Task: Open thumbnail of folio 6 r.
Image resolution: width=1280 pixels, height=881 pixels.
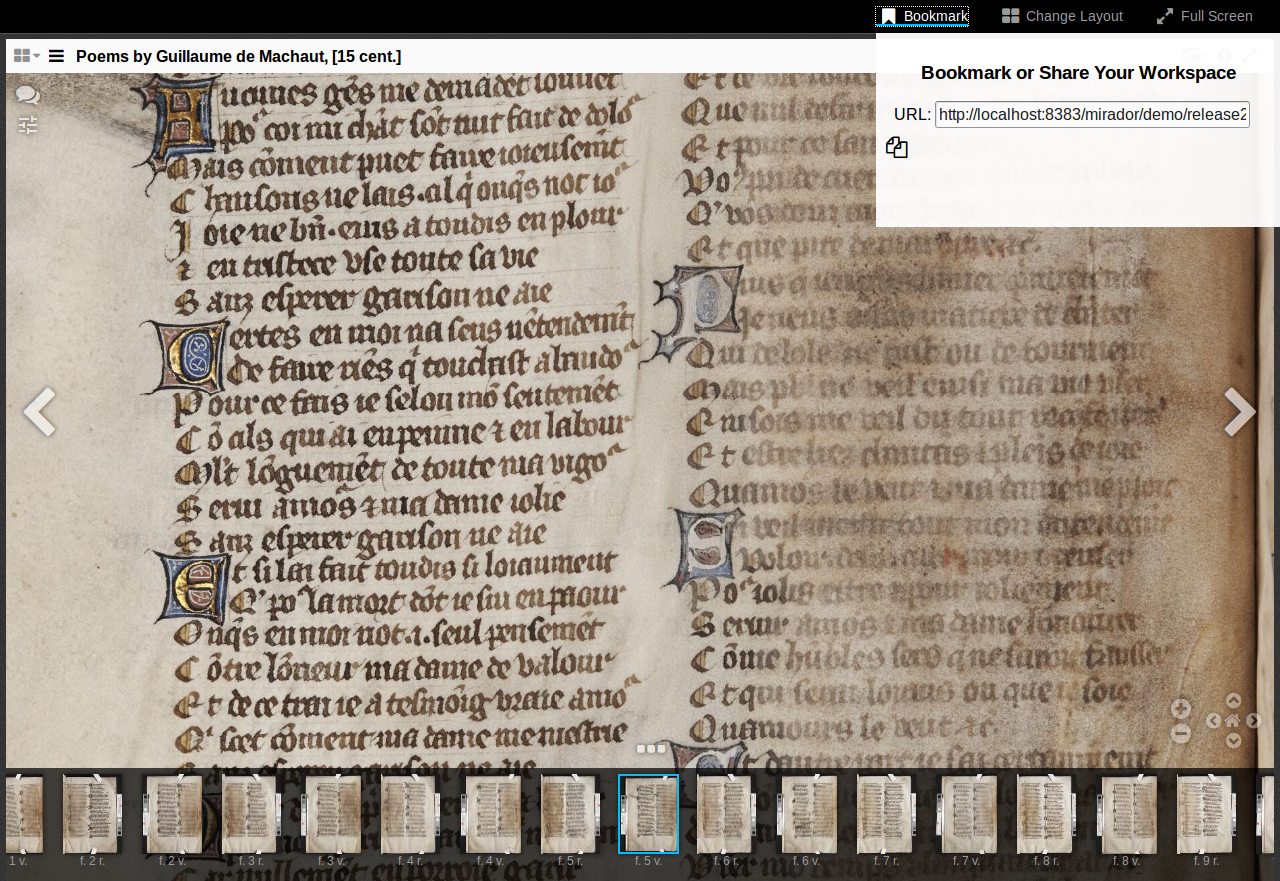Action: tap(727, 814)
